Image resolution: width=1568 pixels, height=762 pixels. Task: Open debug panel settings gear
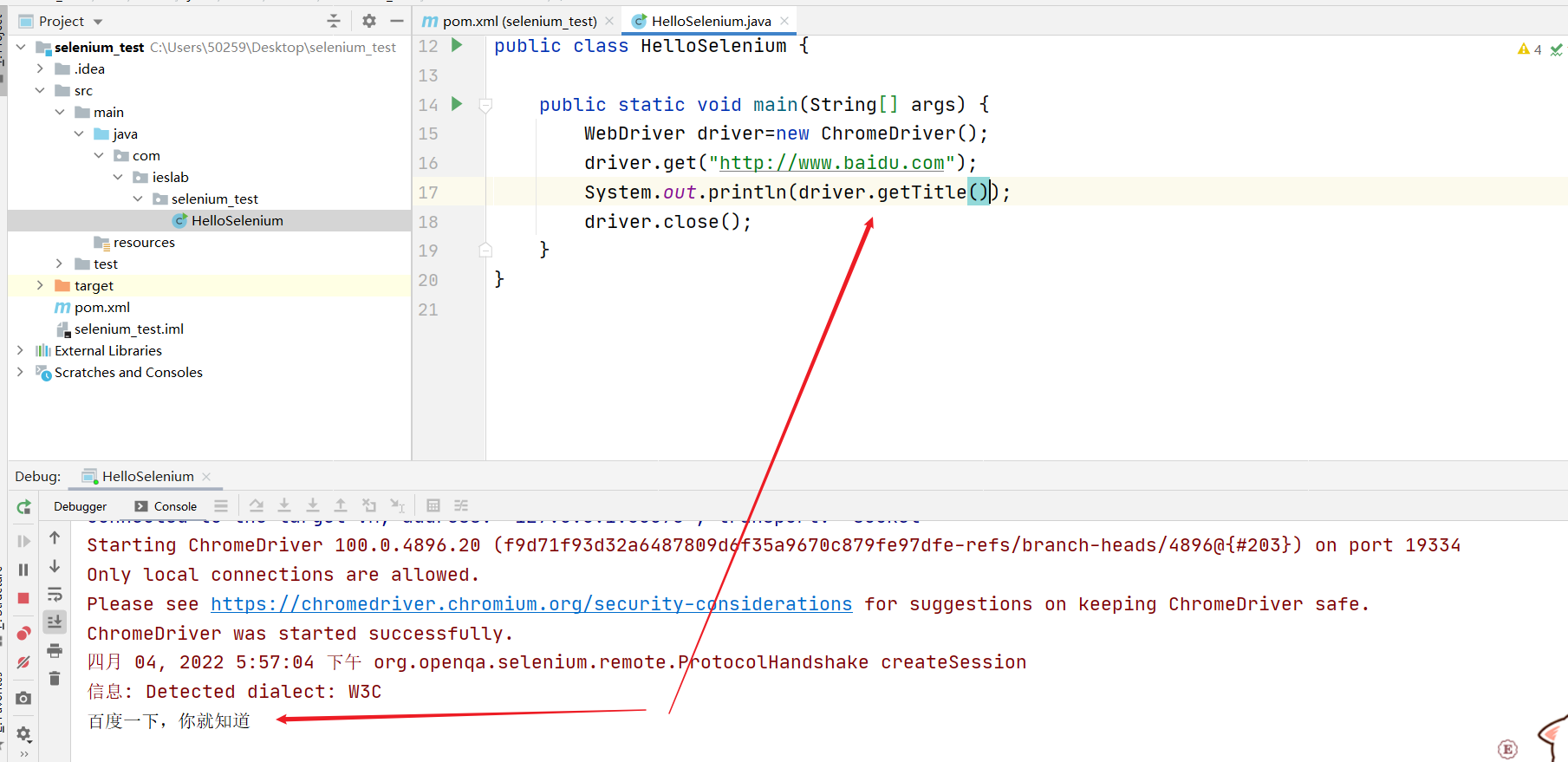point(23,734)
